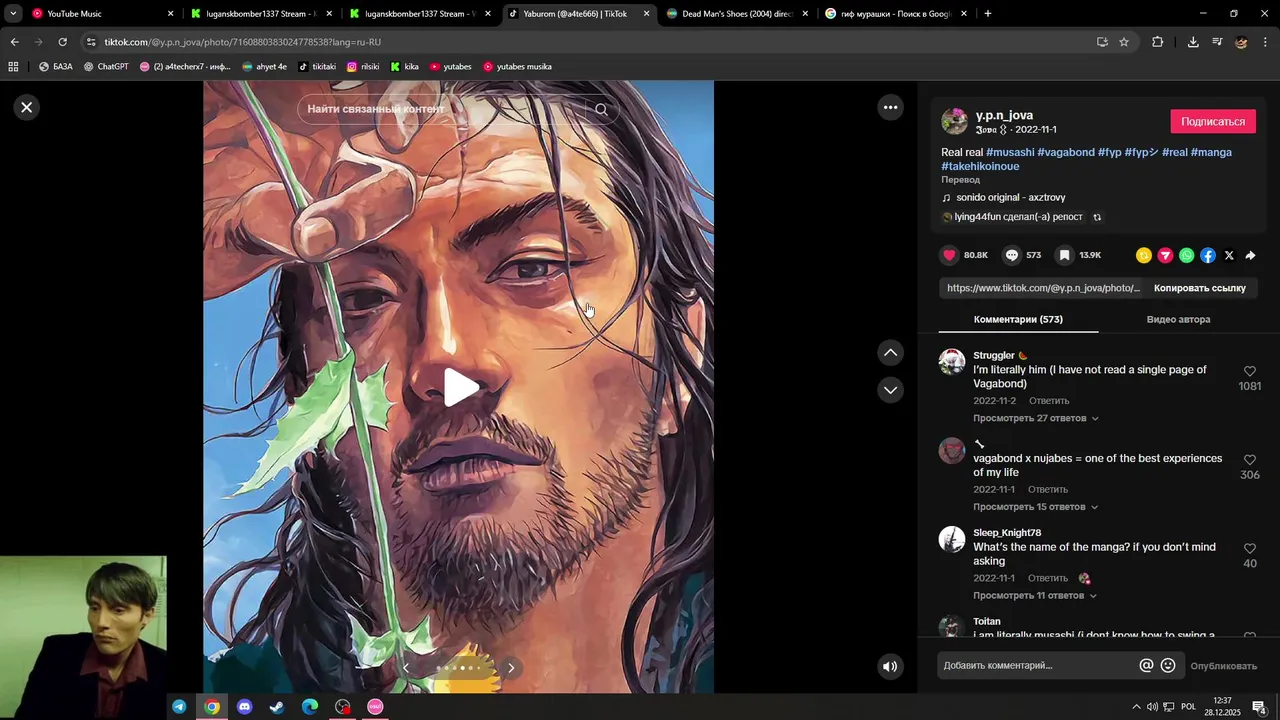Open the #vagabond hashtag
The width and height of the screenshot is (1280, 720).
1066,152
